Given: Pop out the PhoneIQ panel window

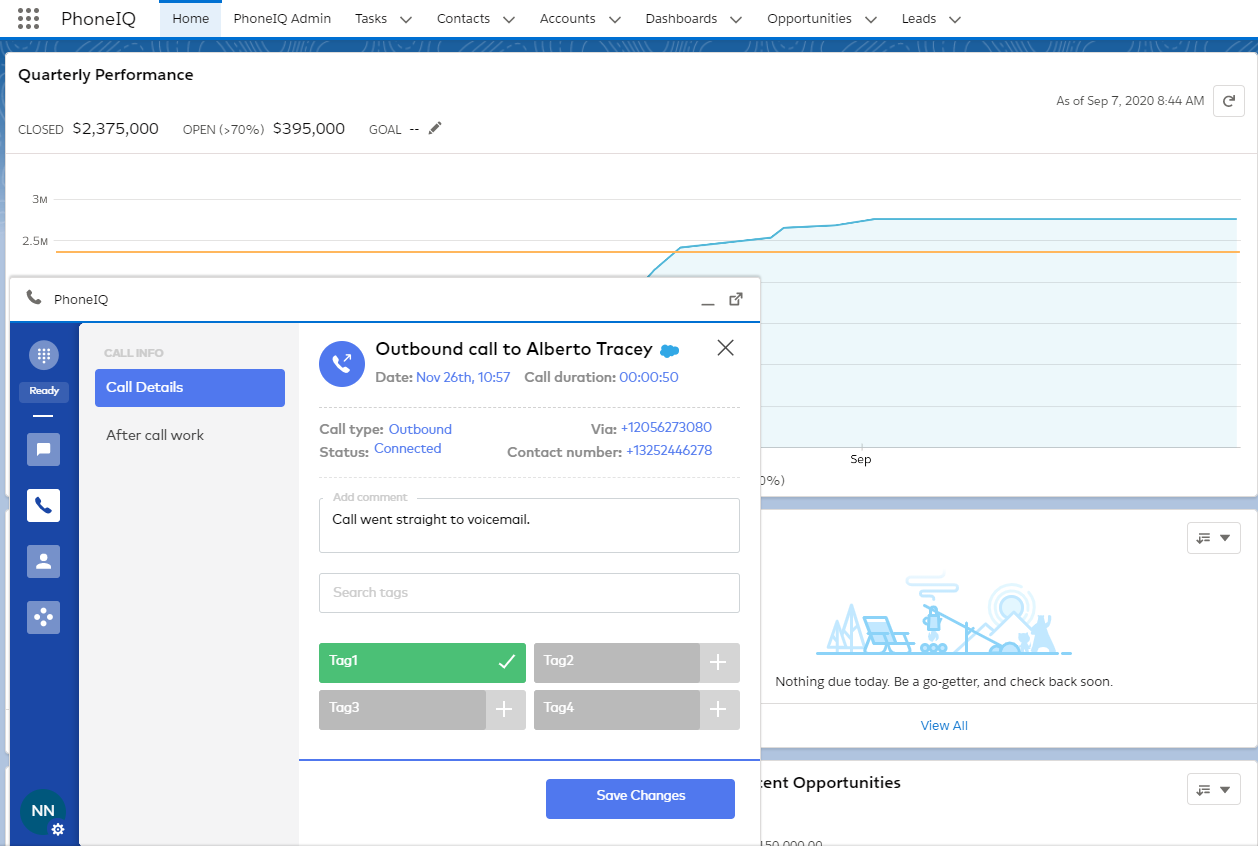Looking at the screenshot, I should pyautogui.click(x=736, y=299).
